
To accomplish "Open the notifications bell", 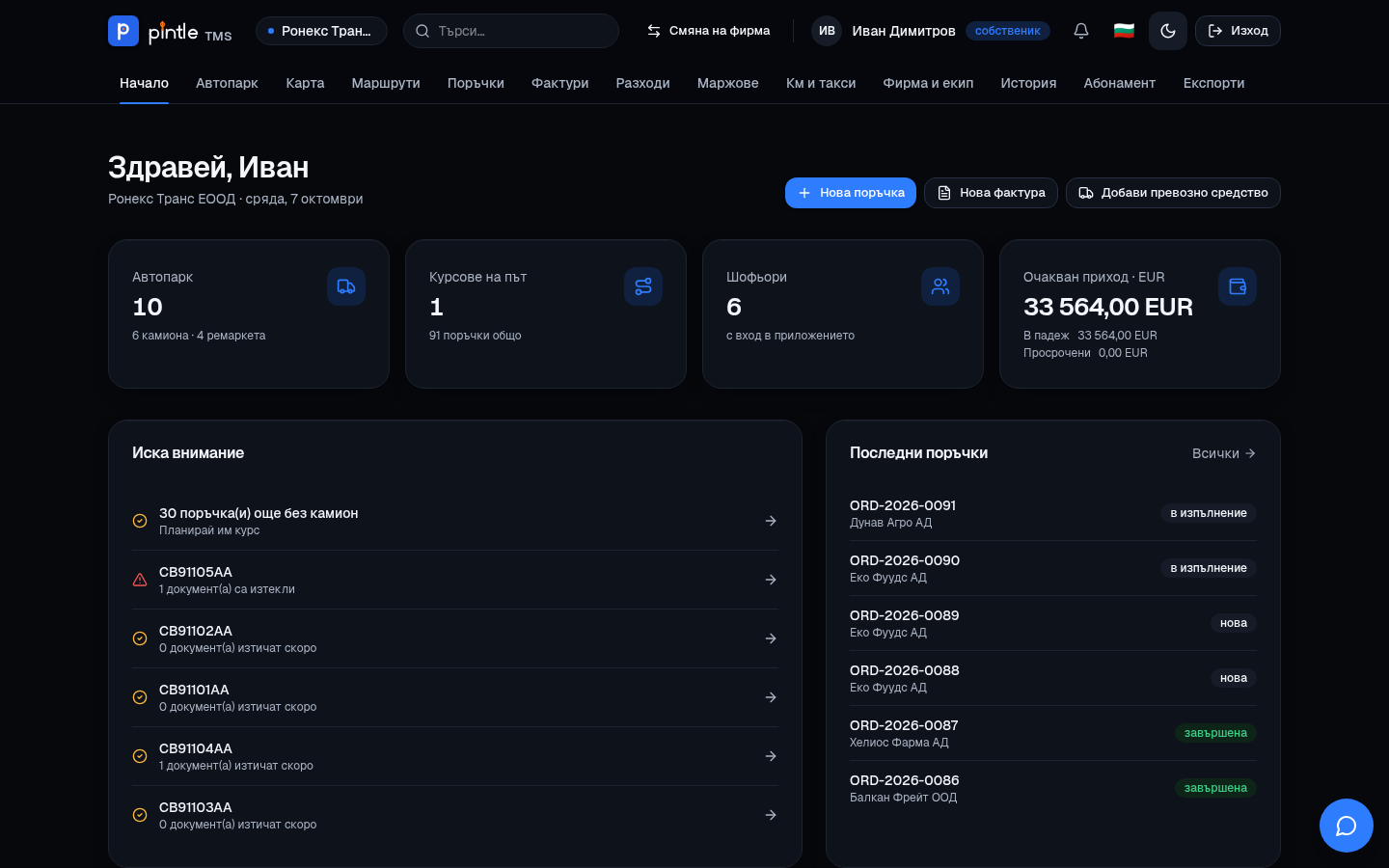I will [x=1081, y=31].
